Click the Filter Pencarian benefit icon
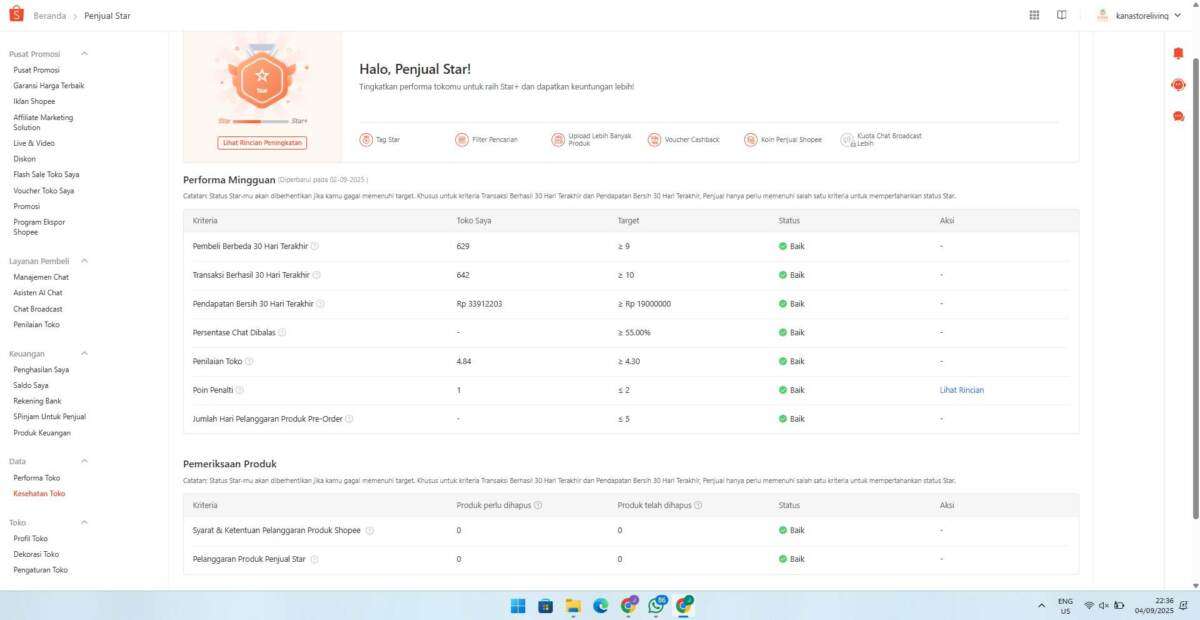Viewport: 1200px width, 620px height. point(462,140)
